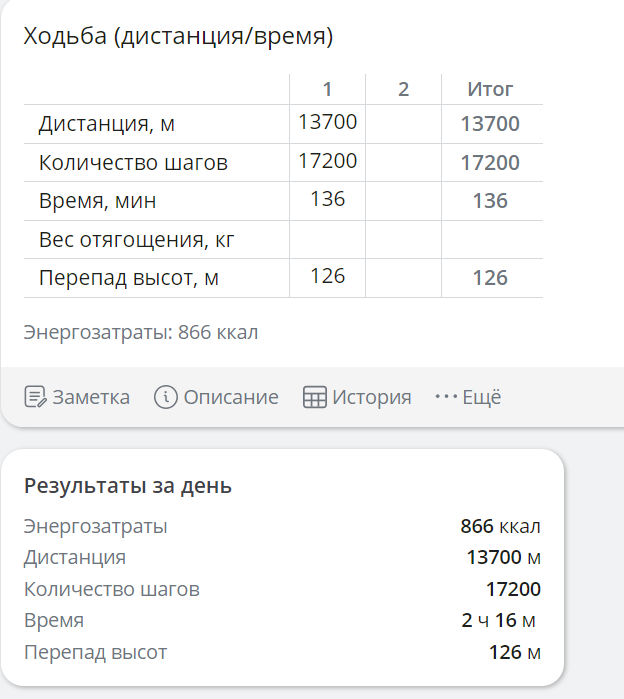This screenshot has width=624, height=699.
Task: Click the Ходьба (дистанция/время) exercise title
Action: pyautogui.click(x=179, y=37)
